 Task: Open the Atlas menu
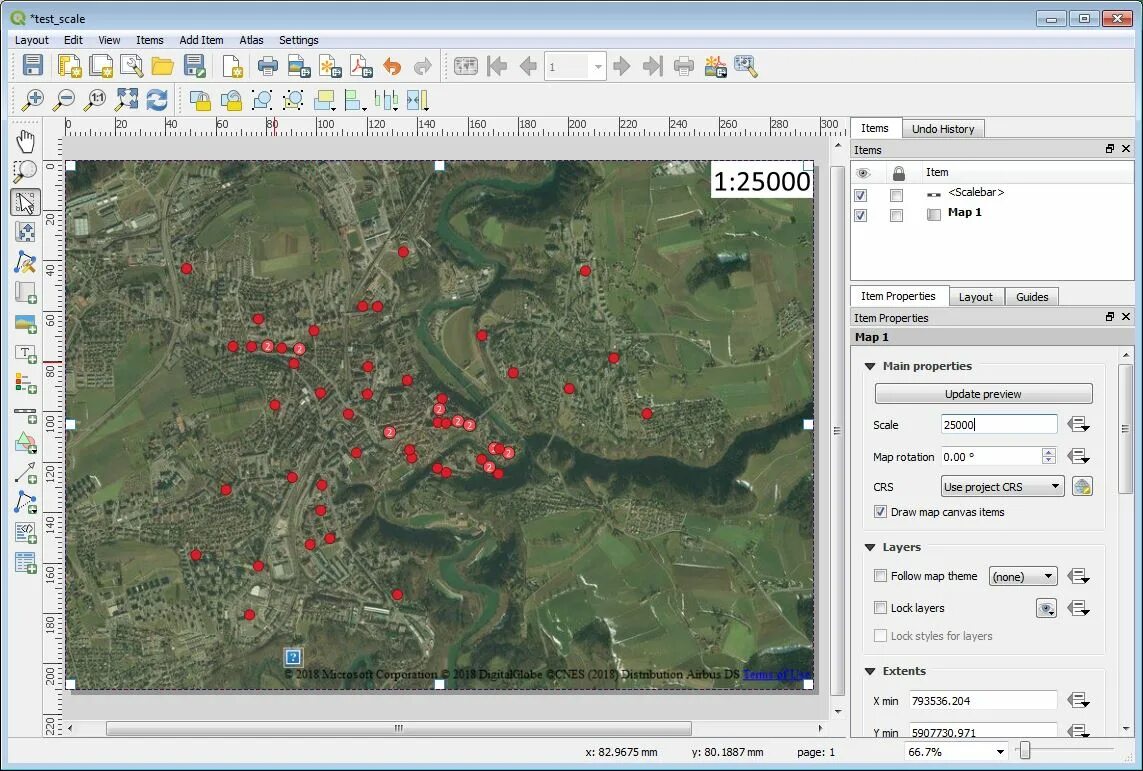251,40
